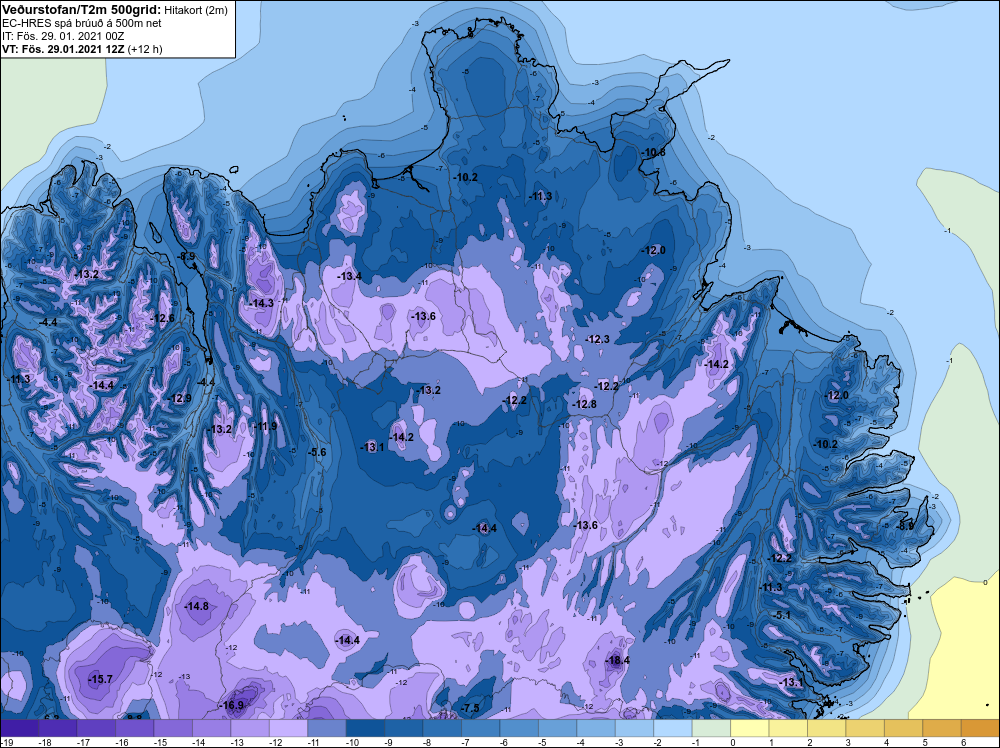Select legend swatch between -19 and -18

click(x=19, y=728)
